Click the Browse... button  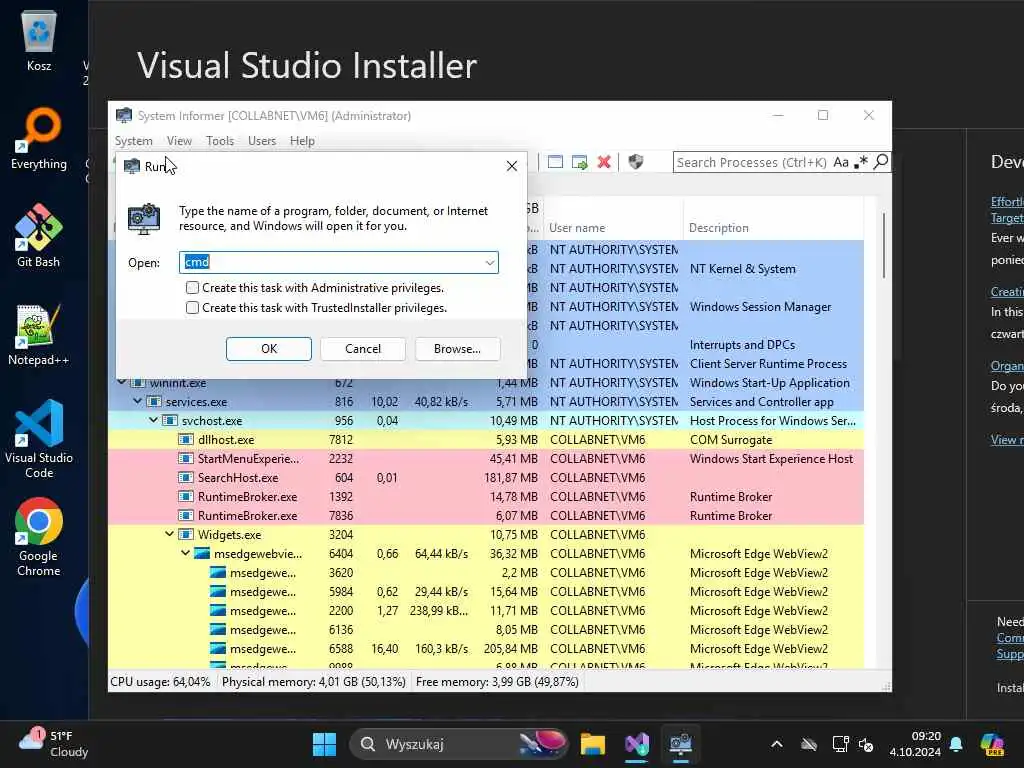pos(457,349)
